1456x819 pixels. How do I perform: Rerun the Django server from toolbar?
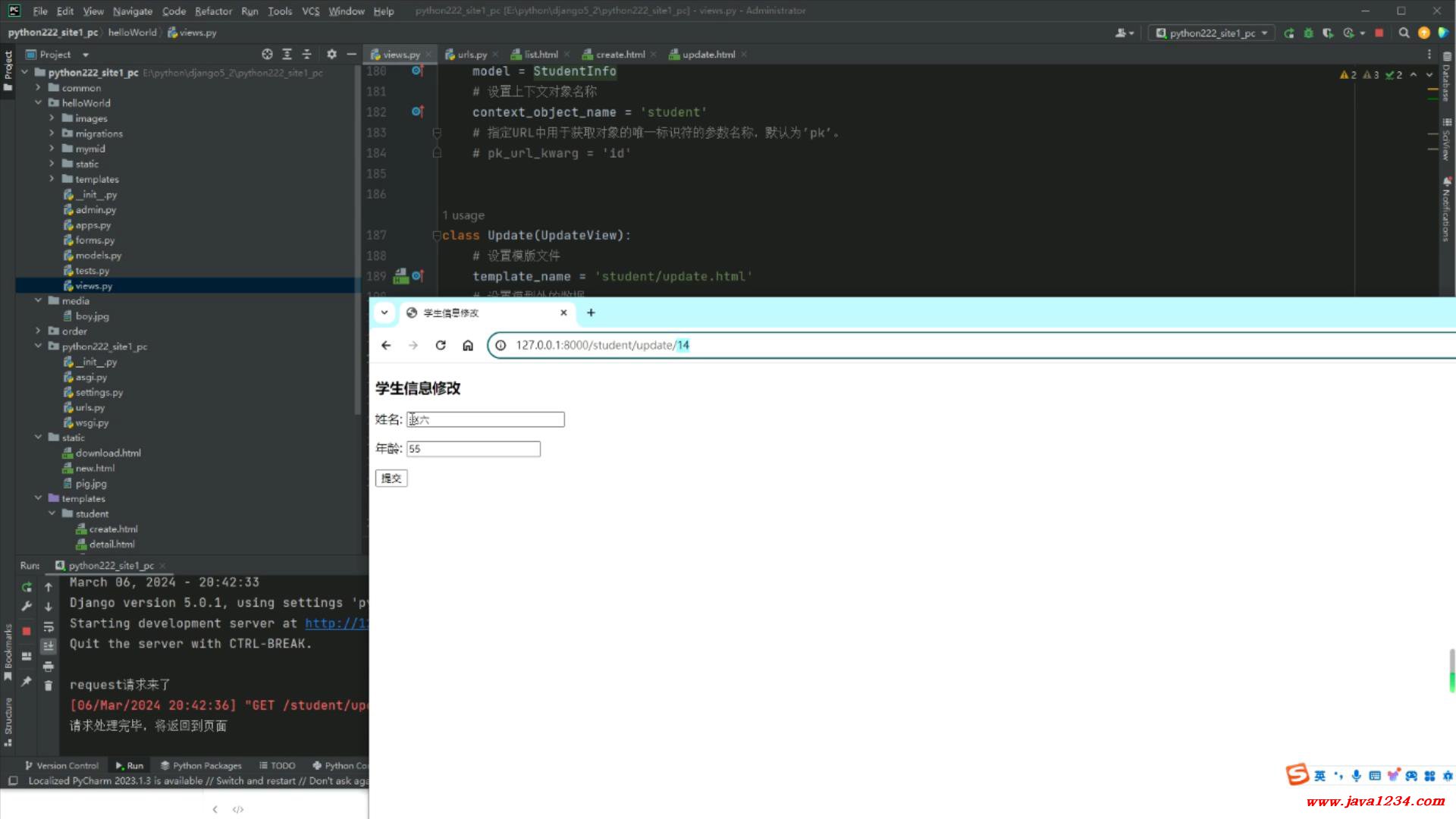(1288, 33)
